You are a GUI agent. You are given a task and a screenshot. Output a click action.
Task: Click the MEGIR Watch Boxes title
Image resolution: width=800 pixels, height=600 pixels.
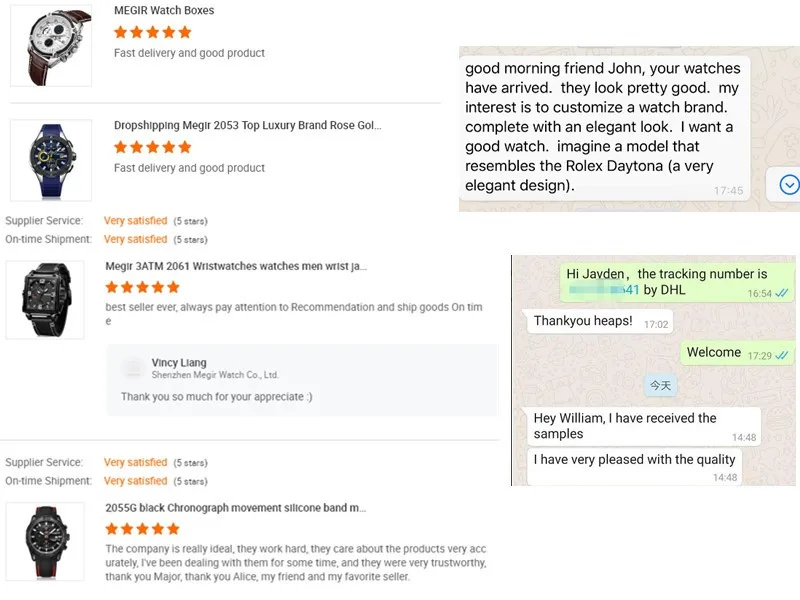pyautogui.click(x=164, y=10)
